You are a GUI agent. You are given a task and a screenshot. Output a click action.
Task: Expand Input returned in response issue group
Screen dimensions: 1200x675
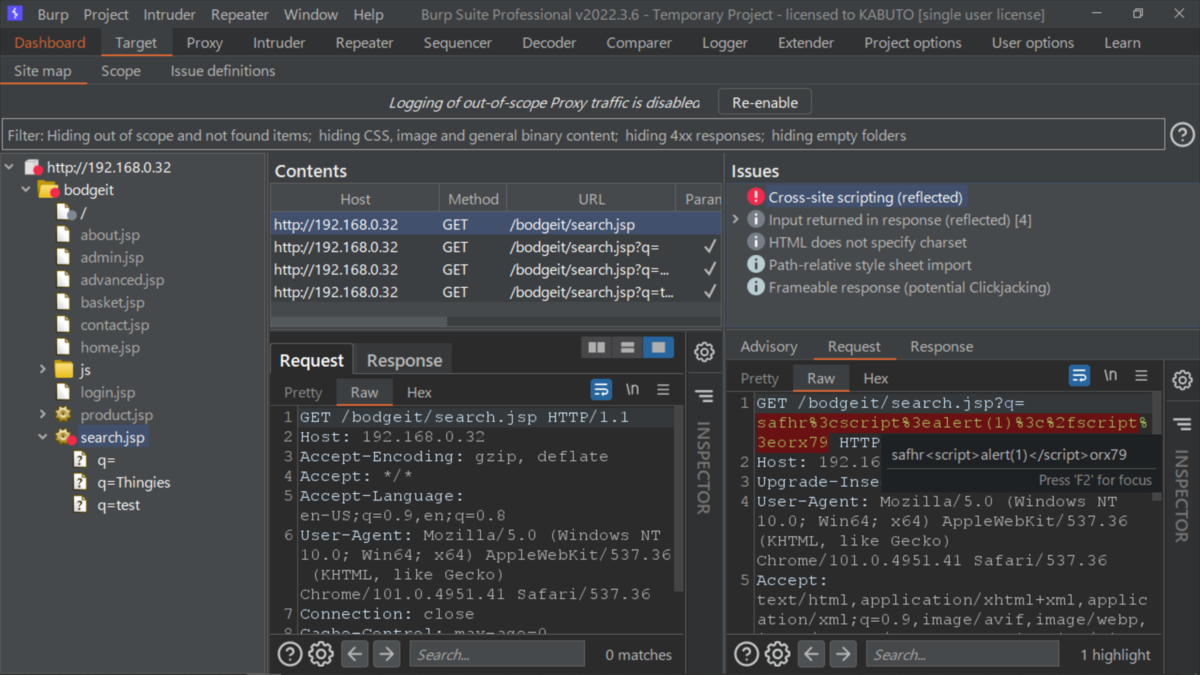pyautogui.click(x=736, y=219)
